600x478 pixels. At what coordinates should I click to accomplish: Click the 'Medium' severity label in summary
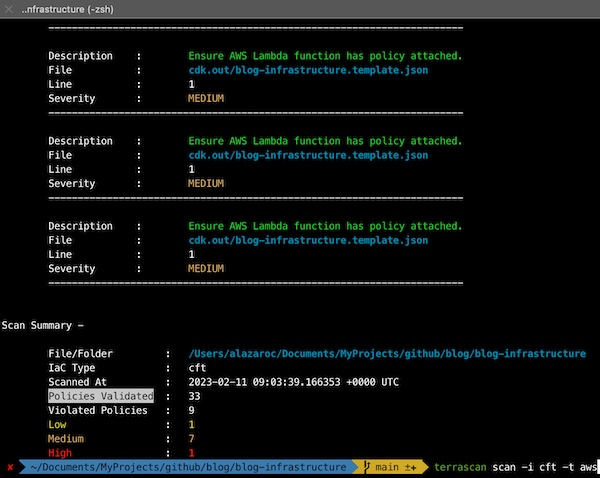(x=66, y=439)
